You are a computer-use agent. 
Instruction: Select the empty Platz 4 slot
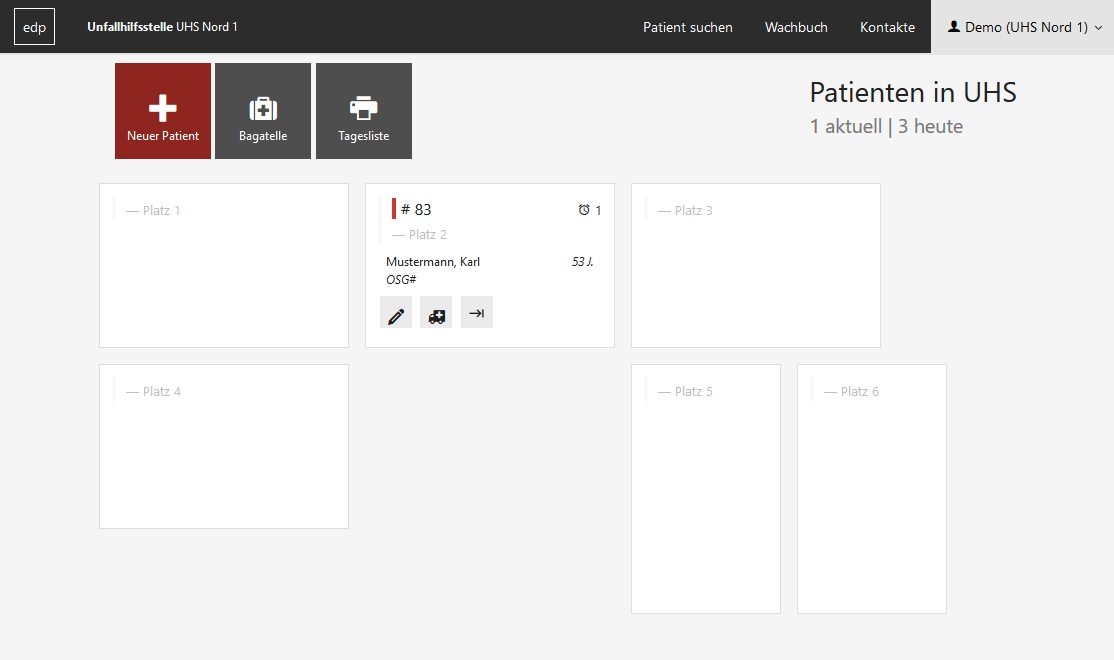pos(224,447)
